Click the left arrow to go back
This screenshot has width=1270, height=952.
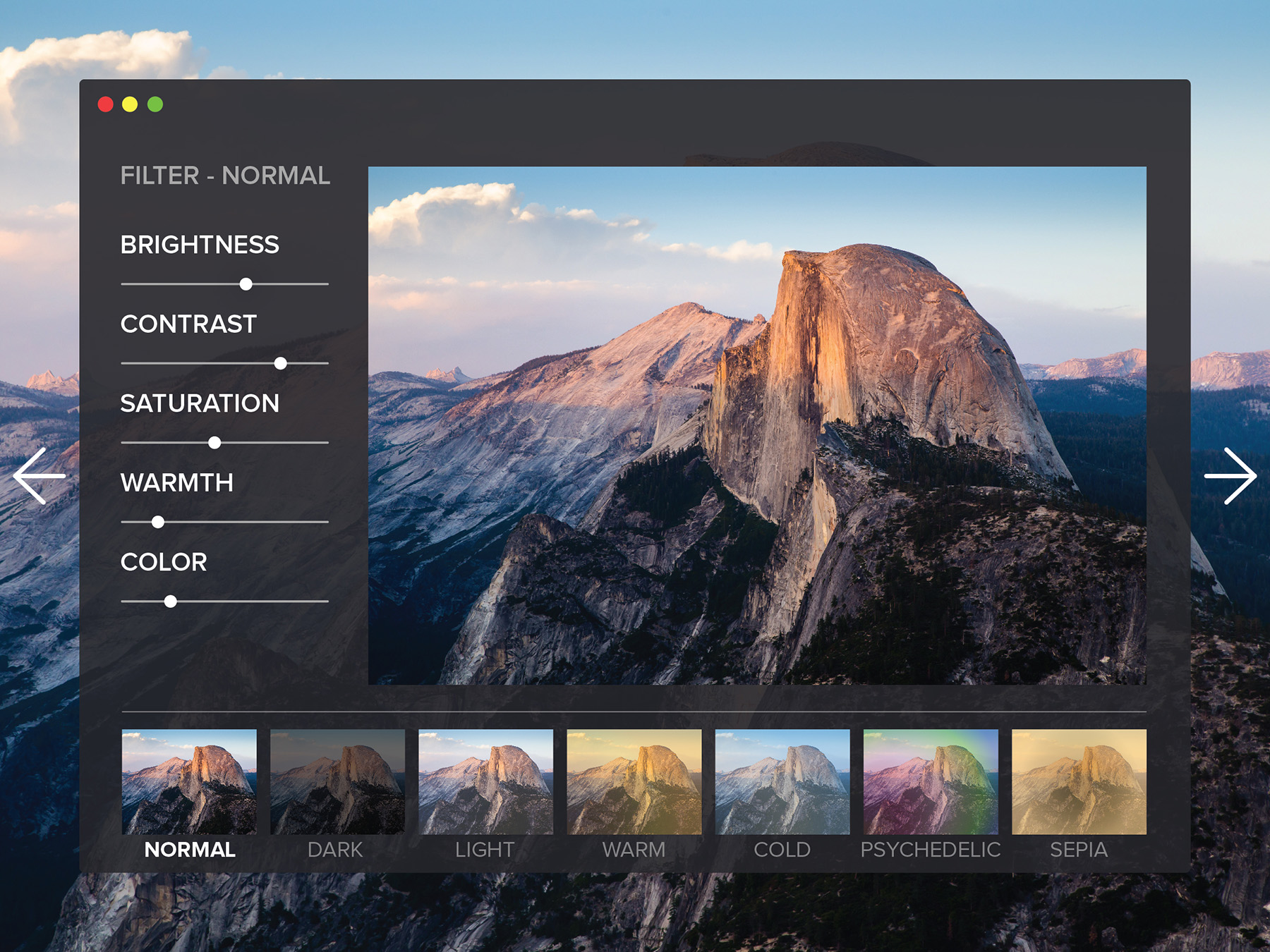(x=40, y=476)
